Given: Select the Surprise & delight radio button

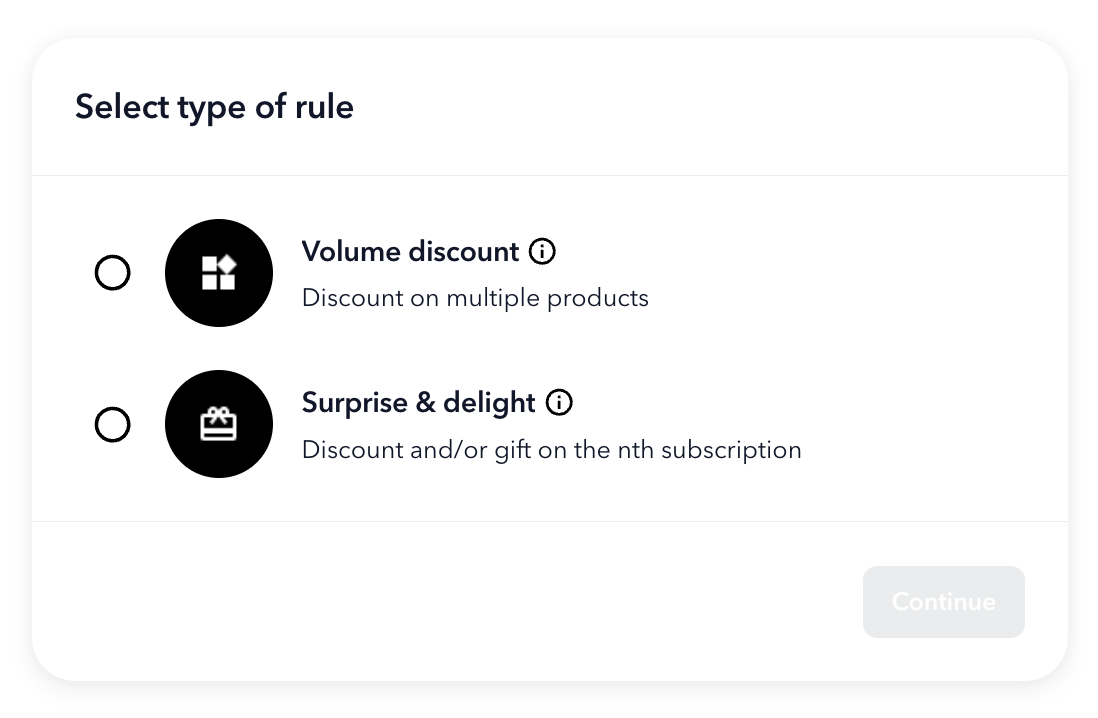Looking at the screenshot, I should [x=113, y=424].
